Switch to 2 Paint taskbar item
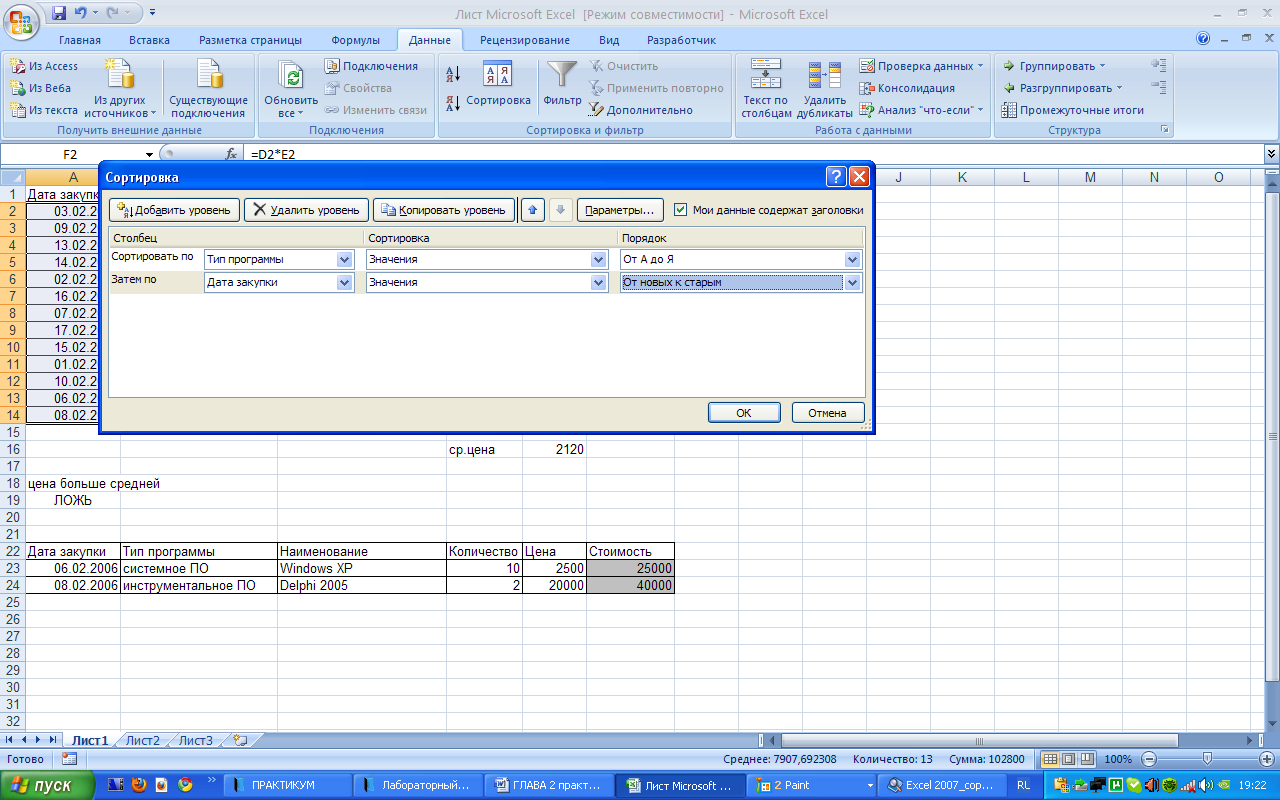Image resolution: width=1280 pixels, height=800 pixels. 813,785
